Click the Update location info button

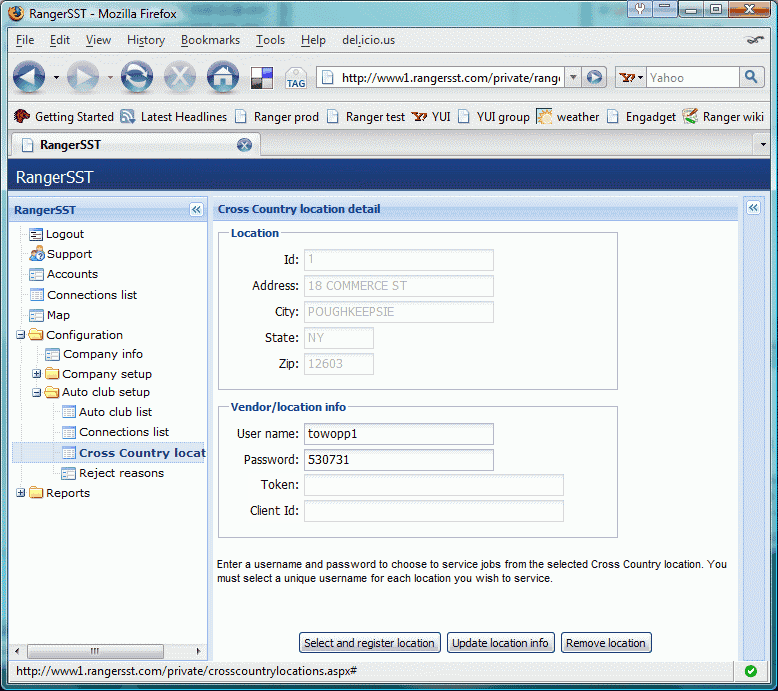[x=500, y=643]
